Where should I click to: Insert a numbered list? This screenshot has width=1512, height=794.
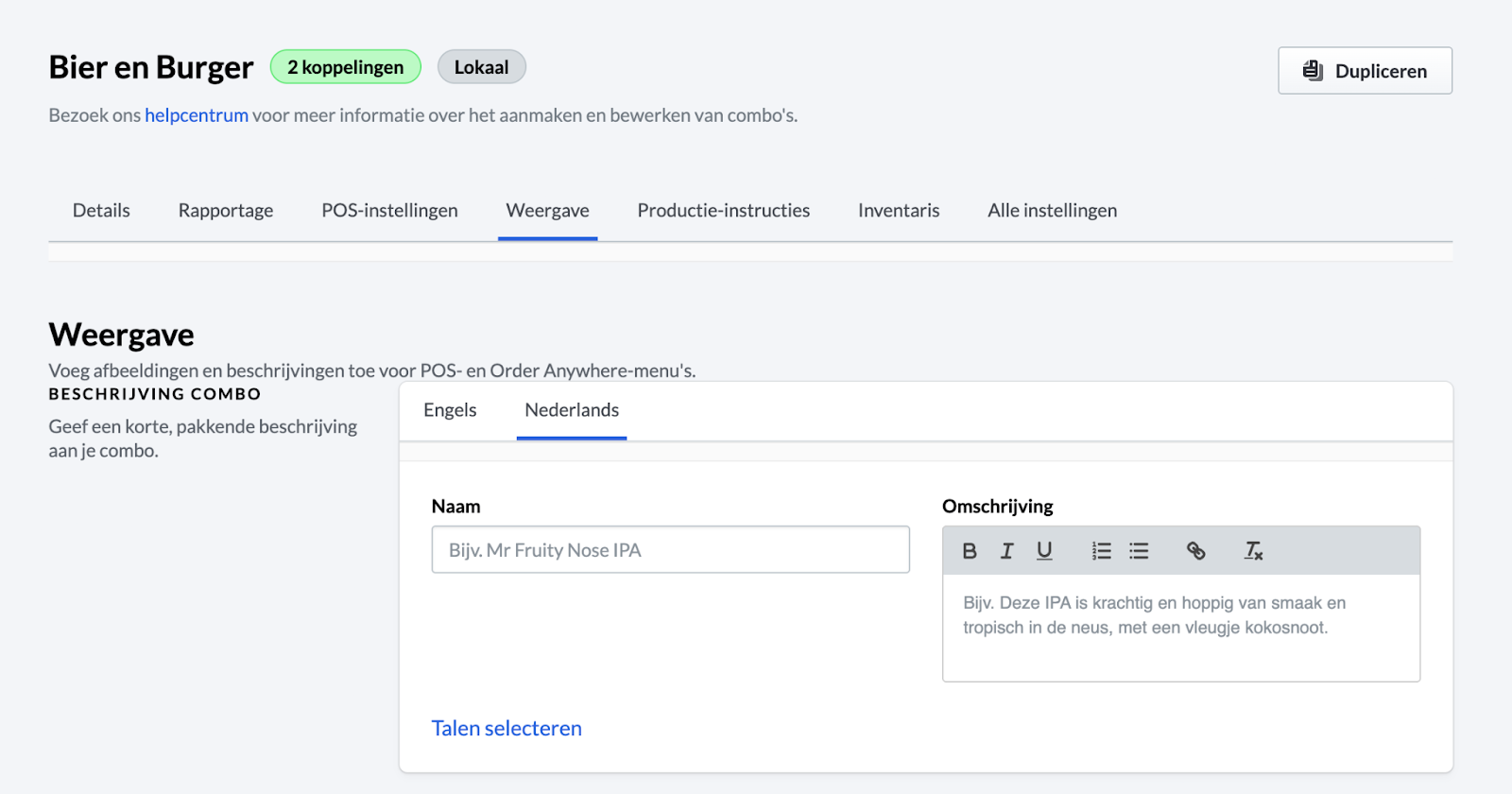pos(1101,551)
